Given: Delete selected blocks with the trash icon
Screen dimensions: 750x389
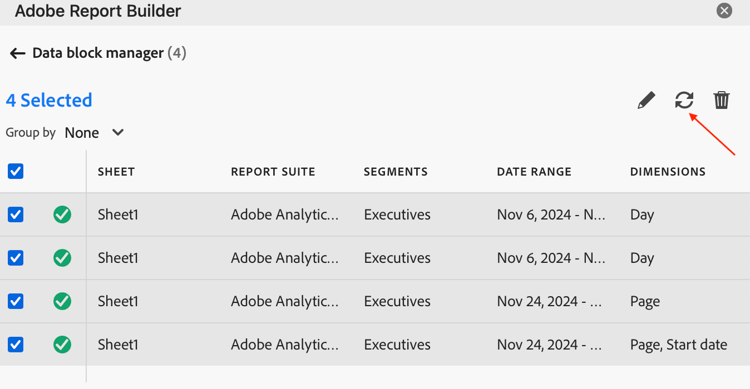Looking at the screenshot, I should point(721,100).
